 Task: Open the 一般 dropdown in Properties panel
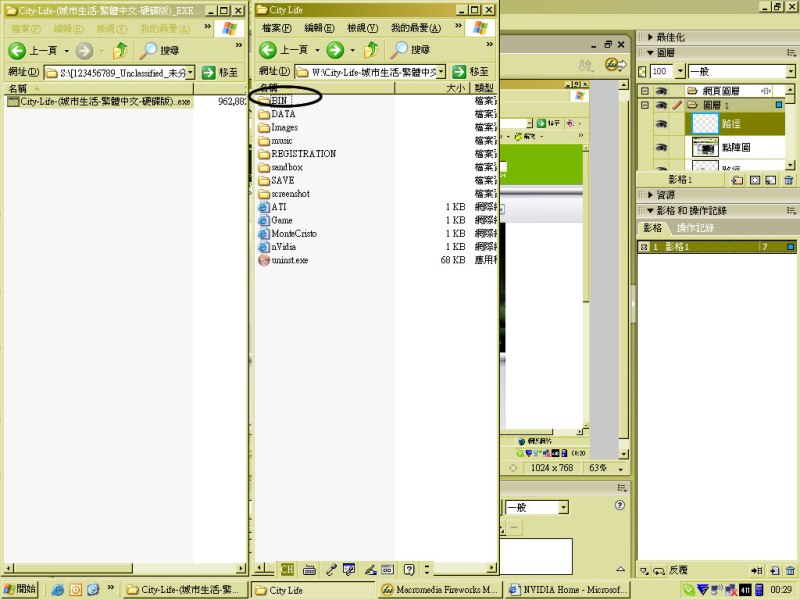(x=563, y=507)
